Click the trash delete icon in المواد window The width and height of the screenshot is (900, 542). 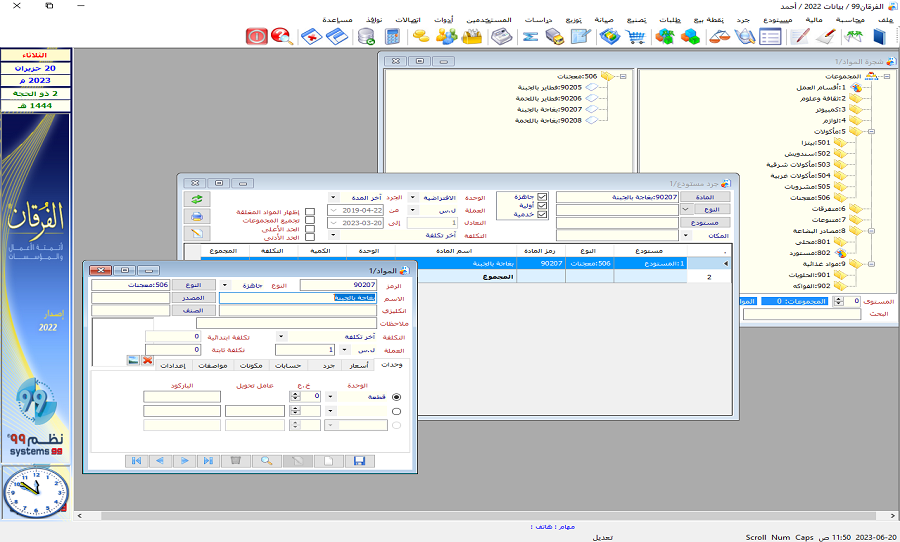[x=236, y=461]
